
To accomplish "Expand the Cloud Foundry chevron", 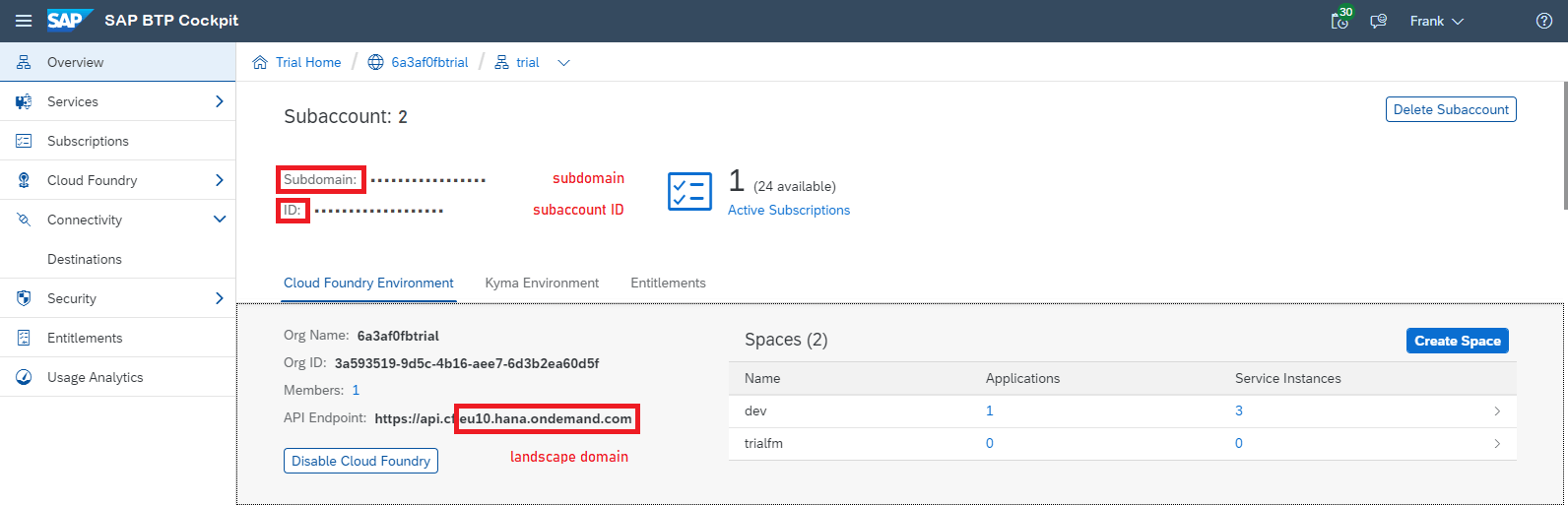I will (x=219, y=180).
